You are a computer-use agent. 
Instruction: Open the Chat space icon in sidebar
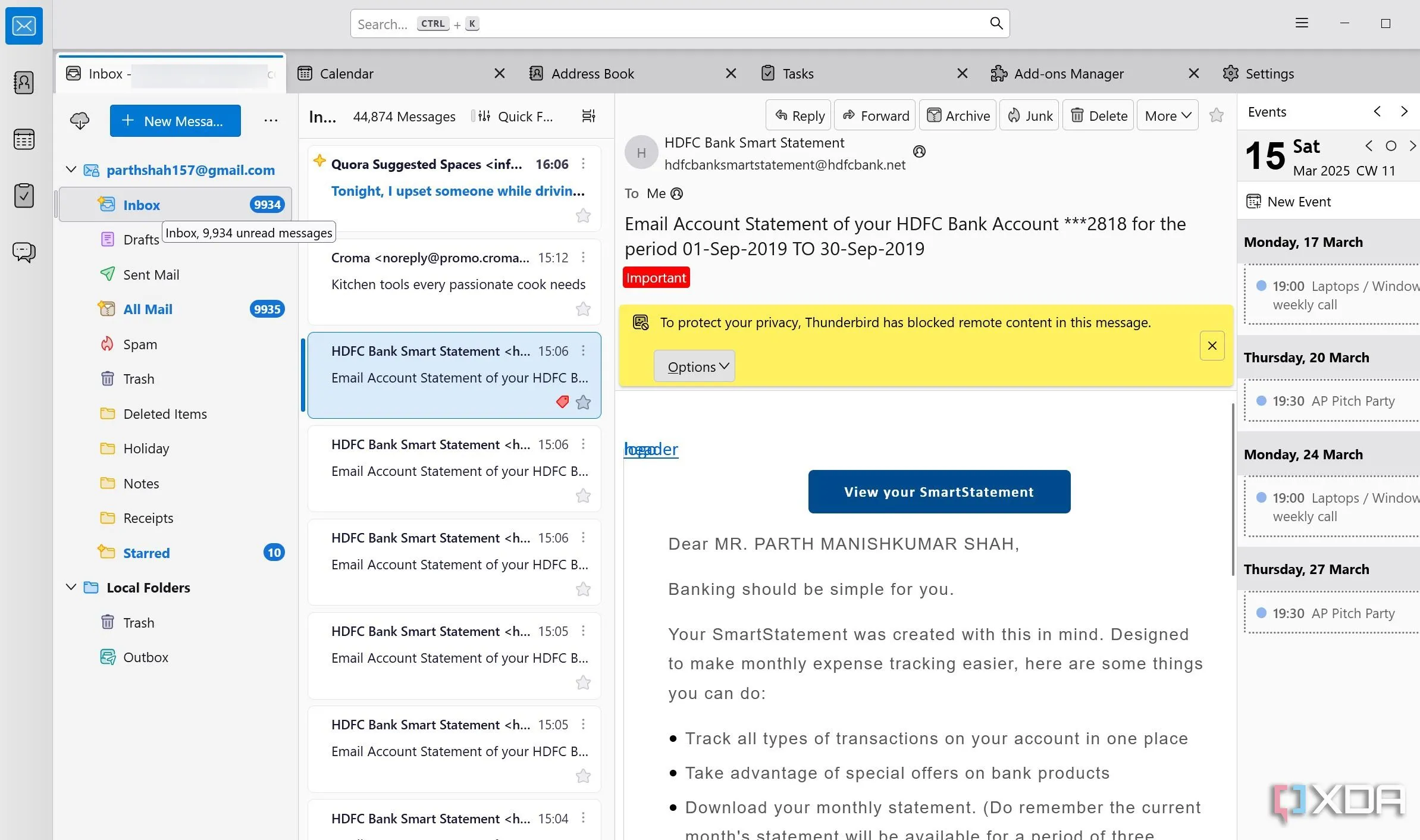coord(24,252)
